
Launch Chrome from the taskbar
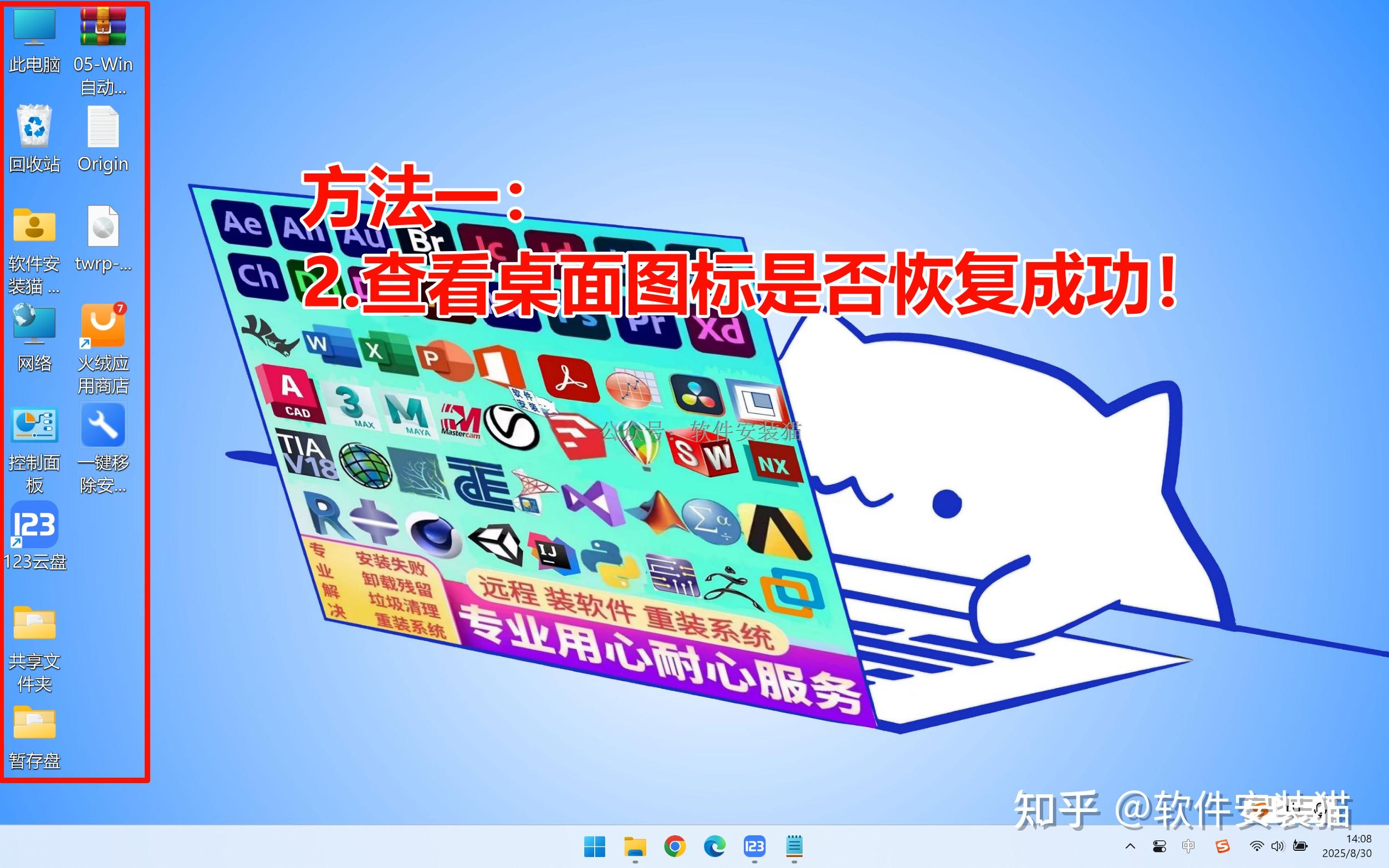(x=675, y=846)
